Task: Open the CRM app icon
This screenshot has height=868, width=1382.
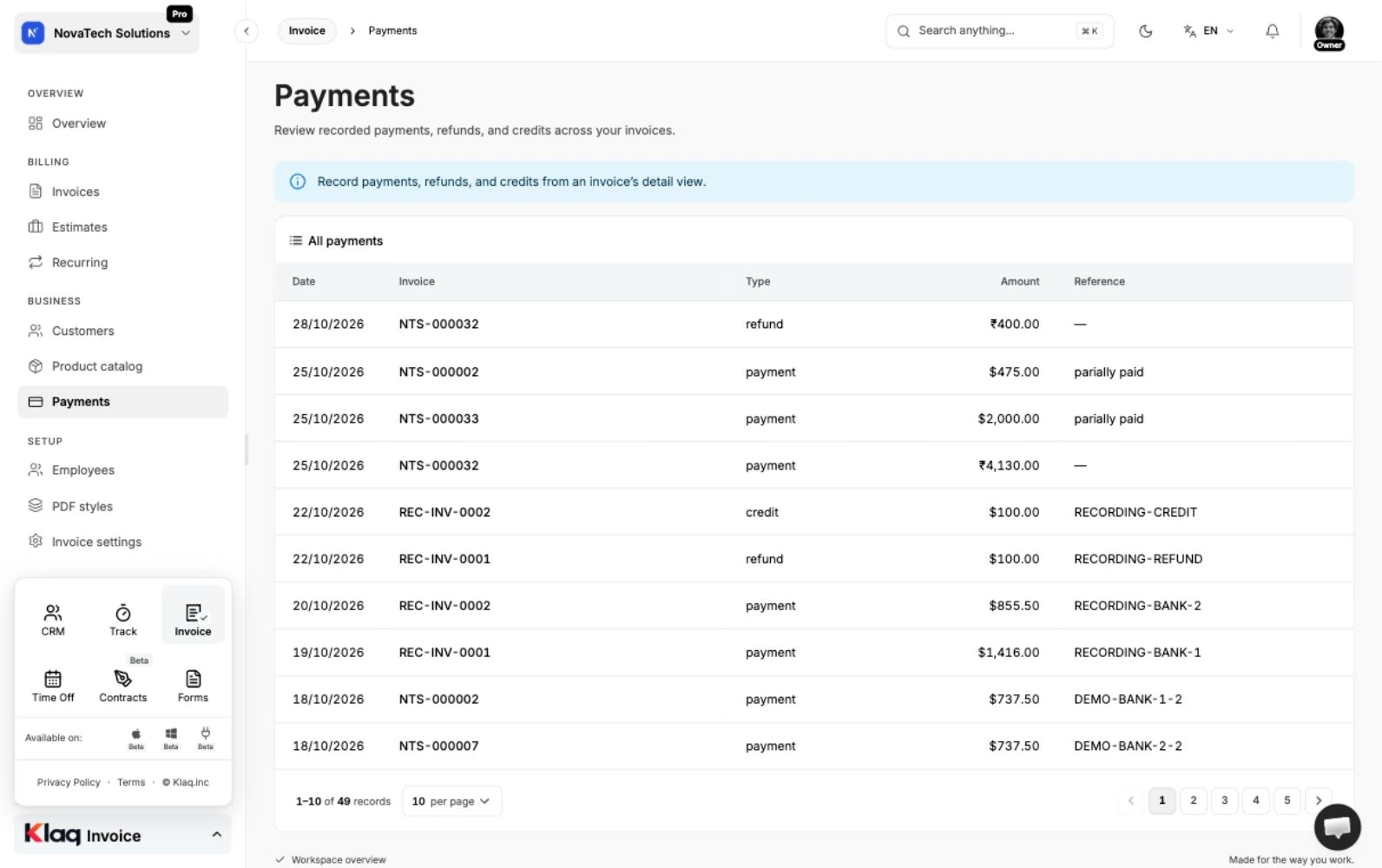Action: [x=53, y=619]
